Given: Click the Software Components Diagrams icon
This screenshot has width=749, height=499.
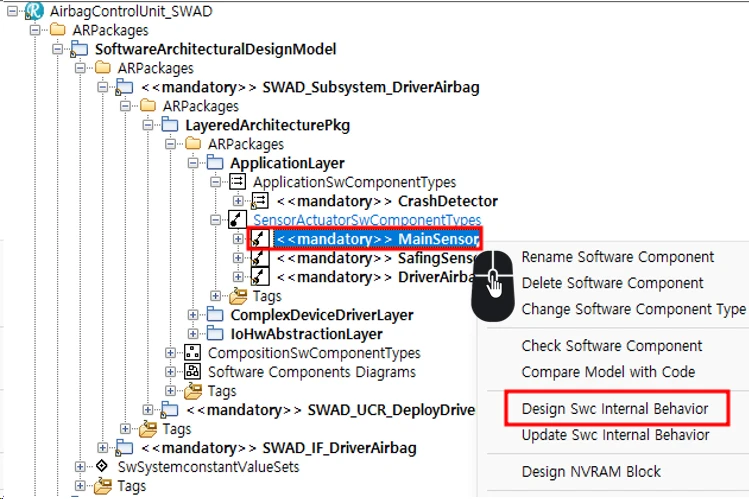Looking at the screenshot, I should tap(193, 372).
